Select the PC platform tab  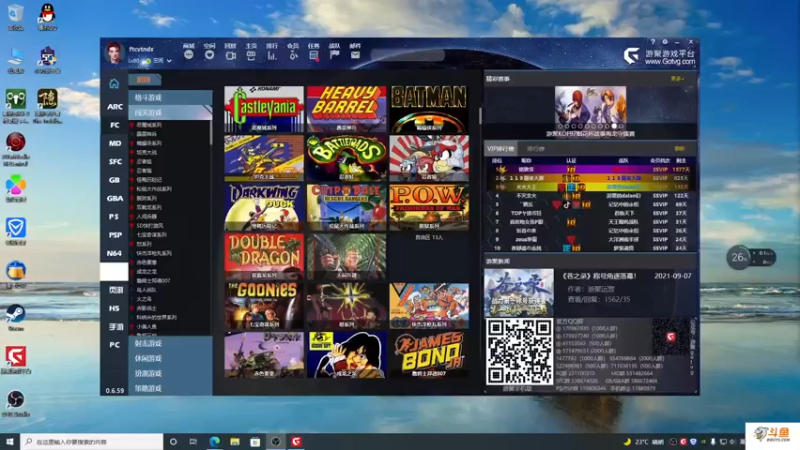[x=114, y=345]
